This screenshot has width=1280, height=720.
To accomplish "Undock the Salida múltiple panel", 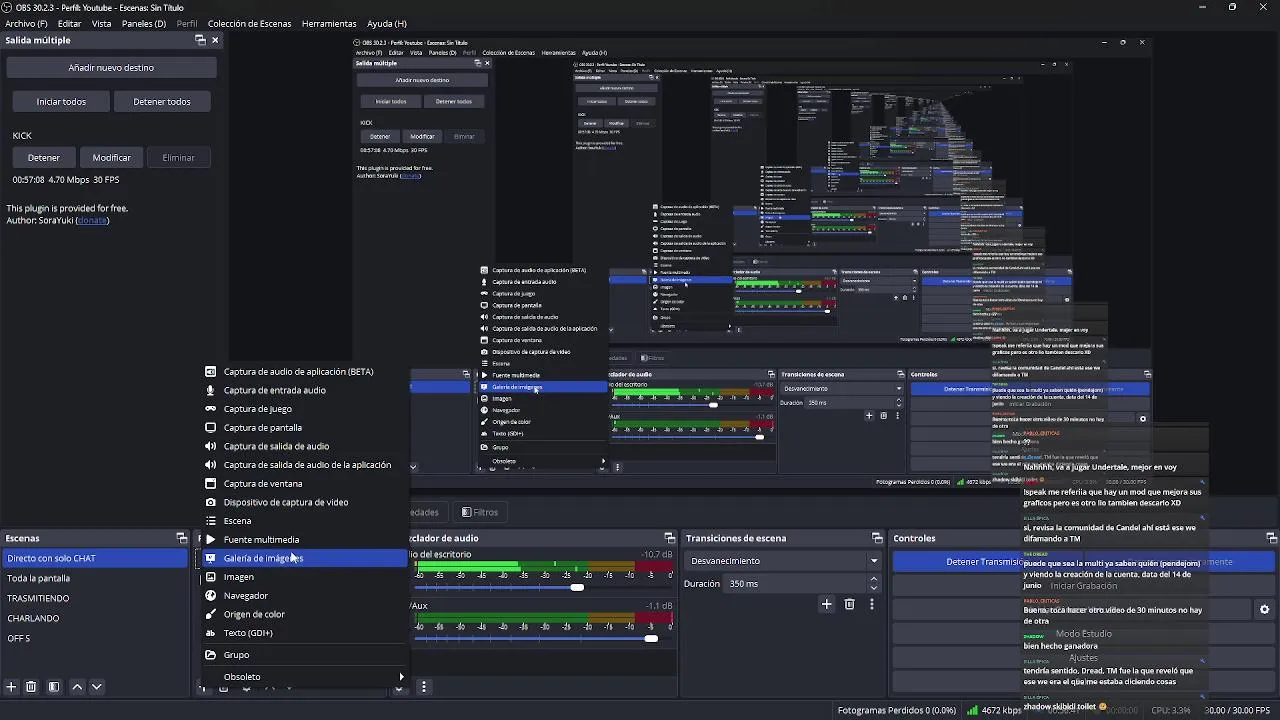I will (x=200, y=40).
